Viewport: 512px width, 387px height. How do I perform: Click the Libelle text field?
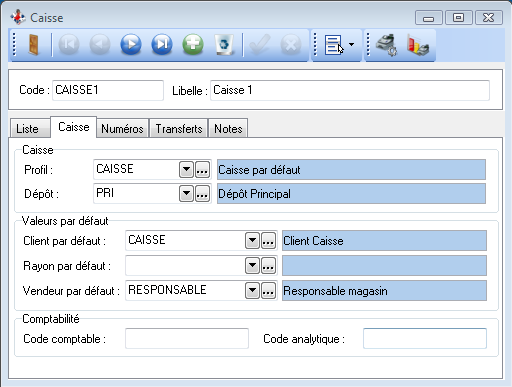click(x=350, y=90)
